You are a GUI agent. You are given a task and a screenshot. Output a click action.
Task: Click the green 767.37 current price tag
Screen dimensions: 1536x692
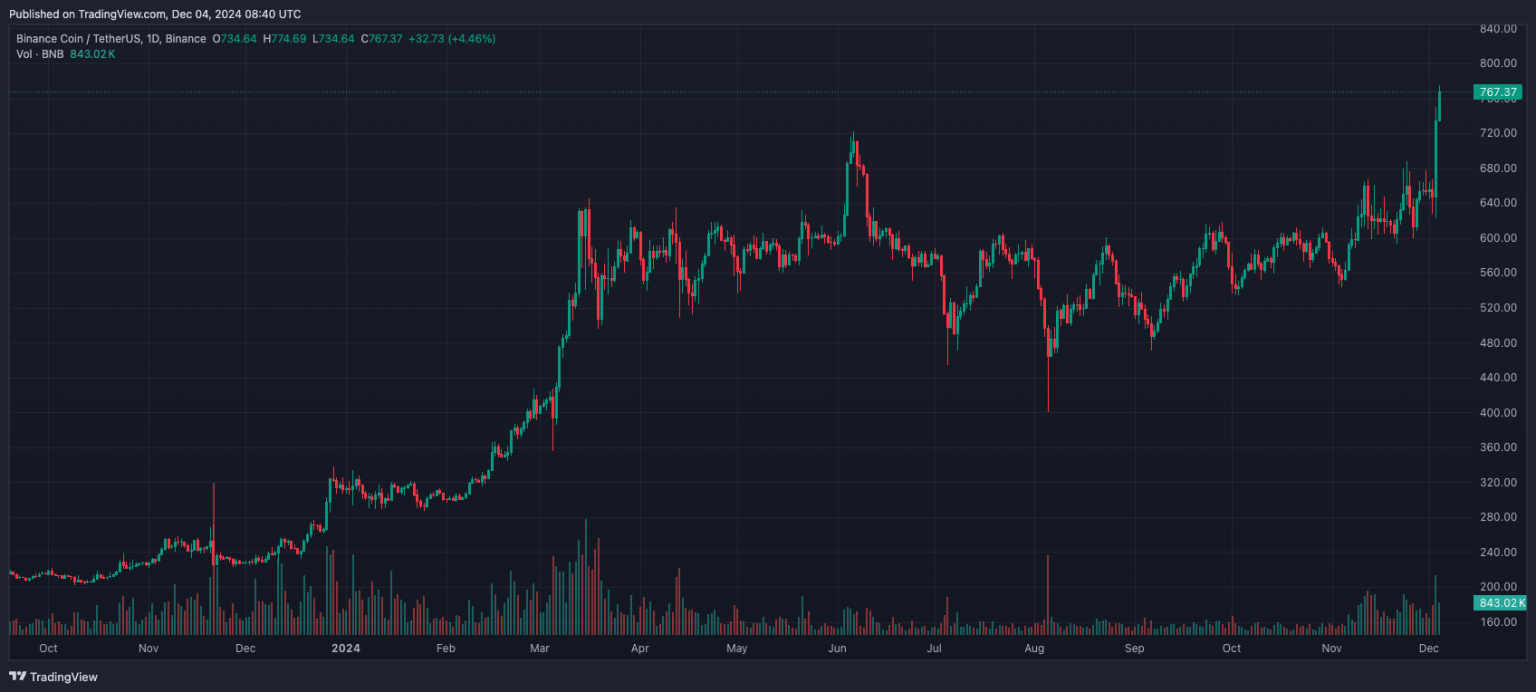tap(1498, 92)
